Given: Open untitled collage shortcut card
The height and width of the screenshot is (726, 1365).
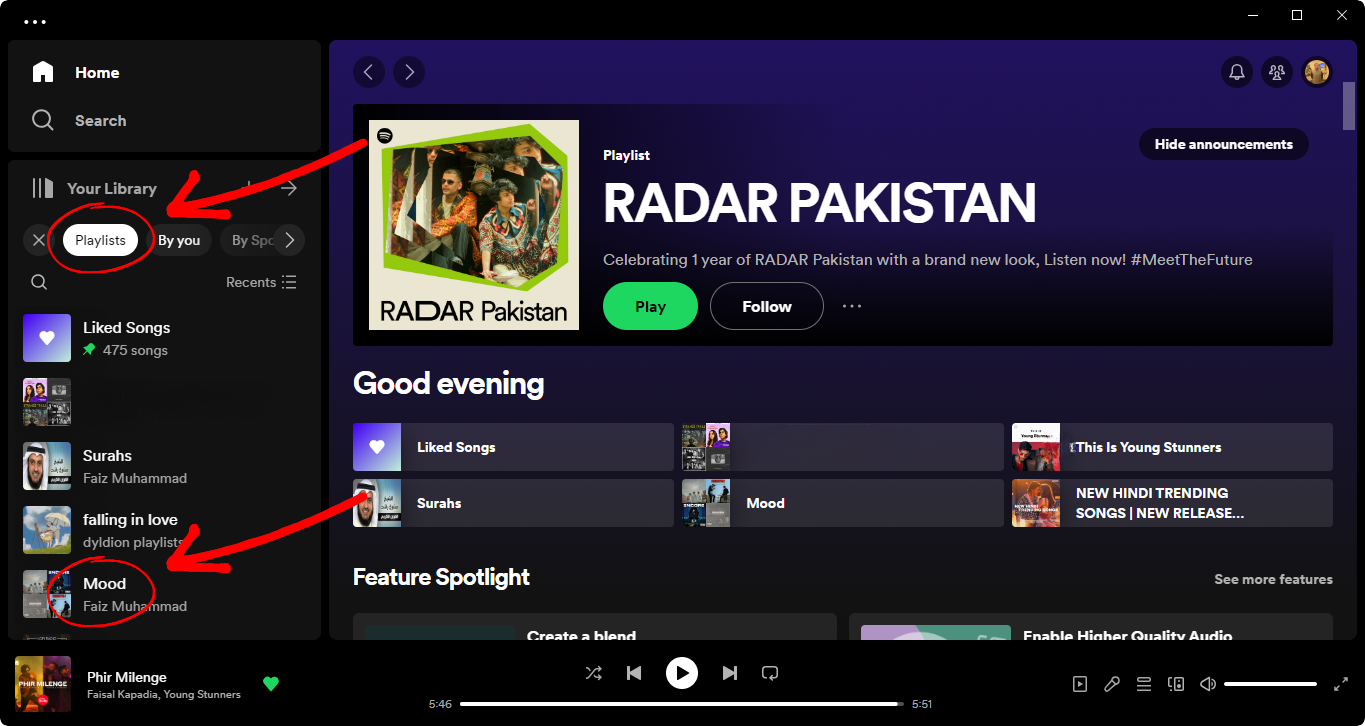Looking at the screenshot, I should (843, 447).
